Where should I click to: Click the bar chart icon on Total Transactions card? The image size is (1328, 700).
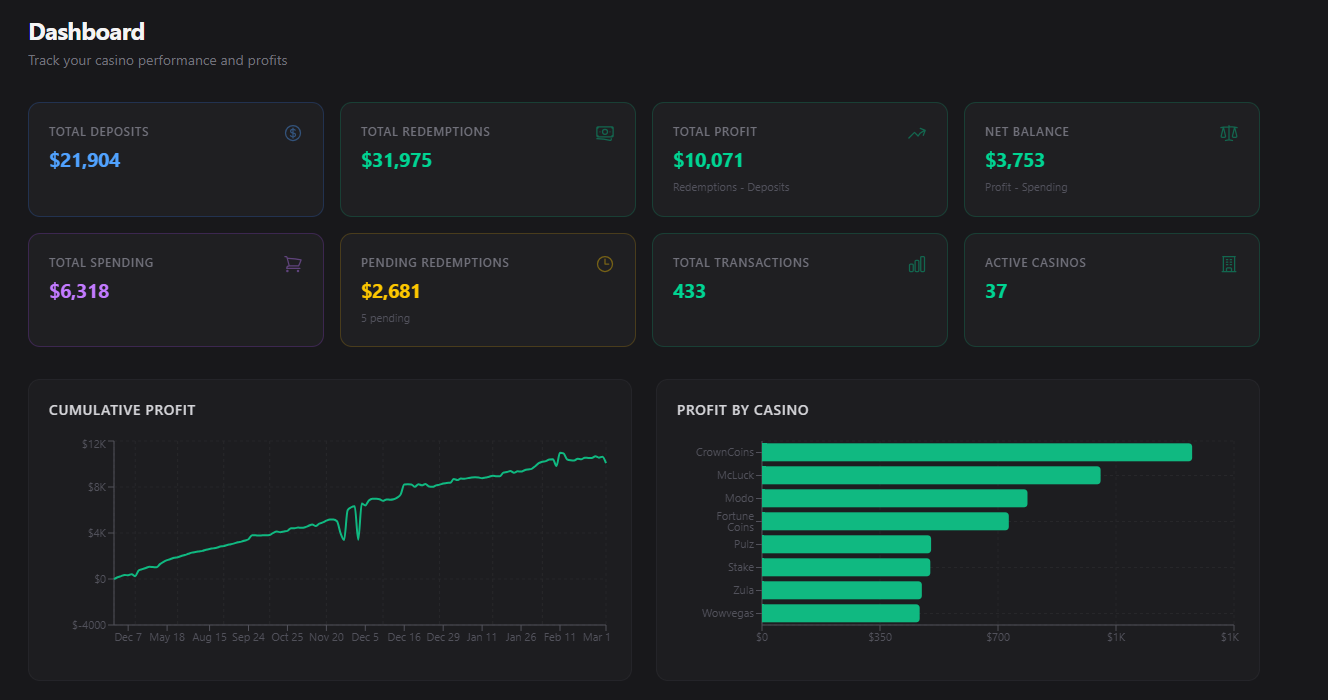point(917,262)
